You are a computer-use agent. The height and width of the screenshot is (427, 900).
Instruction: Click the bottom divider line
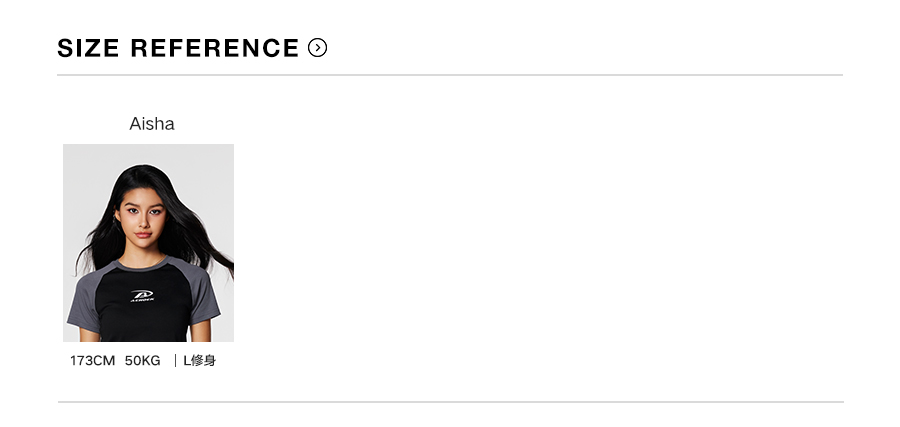tap(450, 402)
